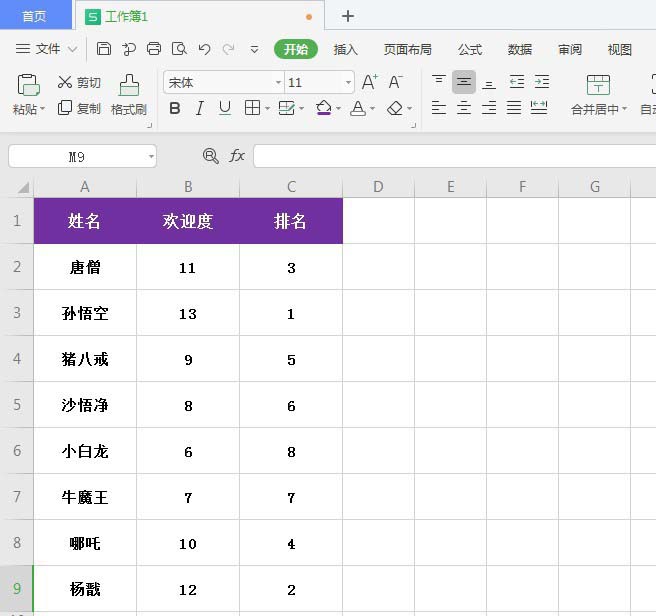
Task: Select the 工作簿1 document tab
Action: click(200, 17)
